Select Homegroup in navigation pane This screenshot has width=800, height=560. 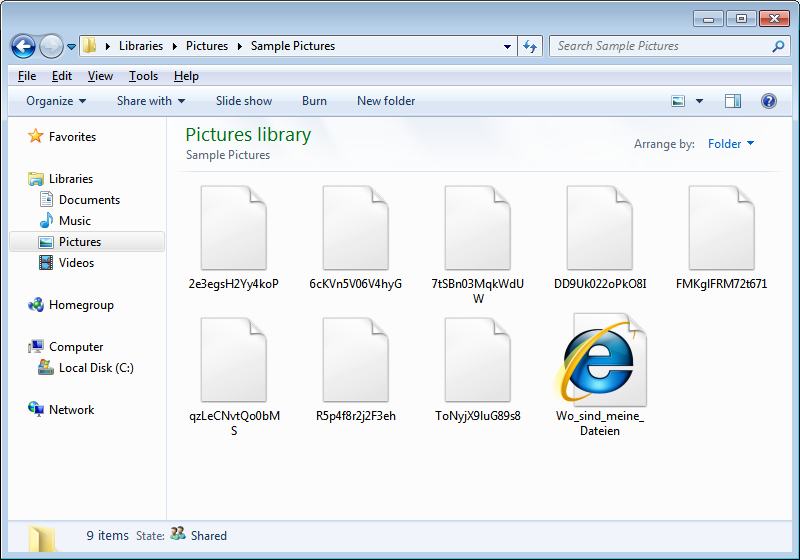pos(80,305)
